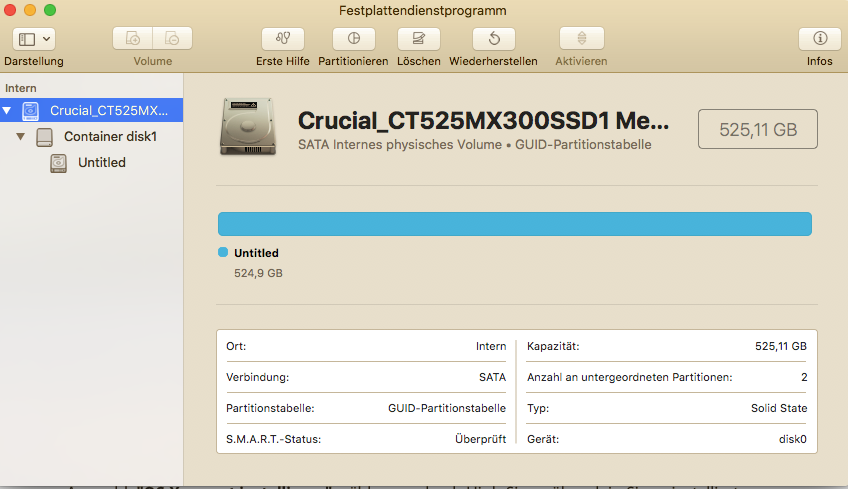Open the Partitionieren pie icon

(x=354, y=38)
